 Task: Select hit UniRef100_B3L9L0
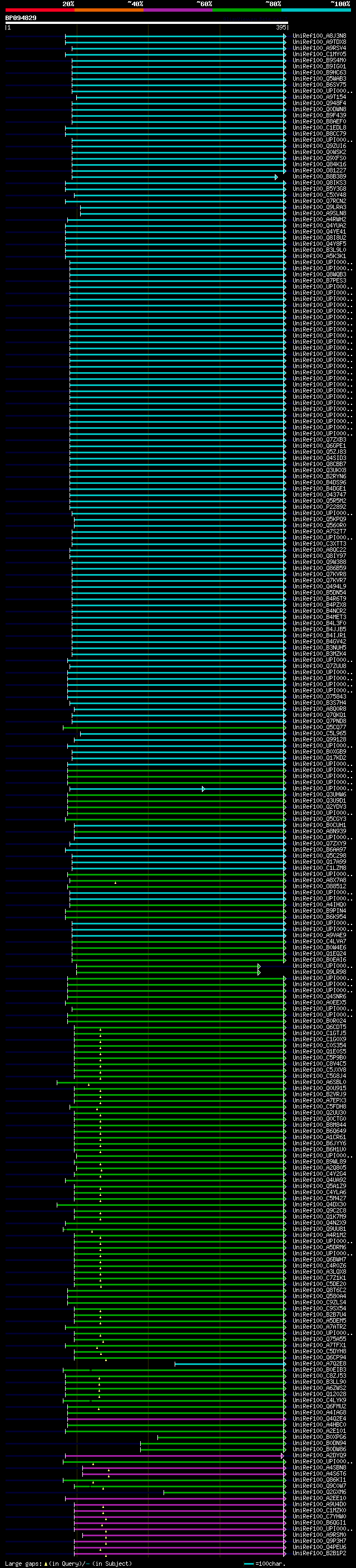(x=319, y=250)
